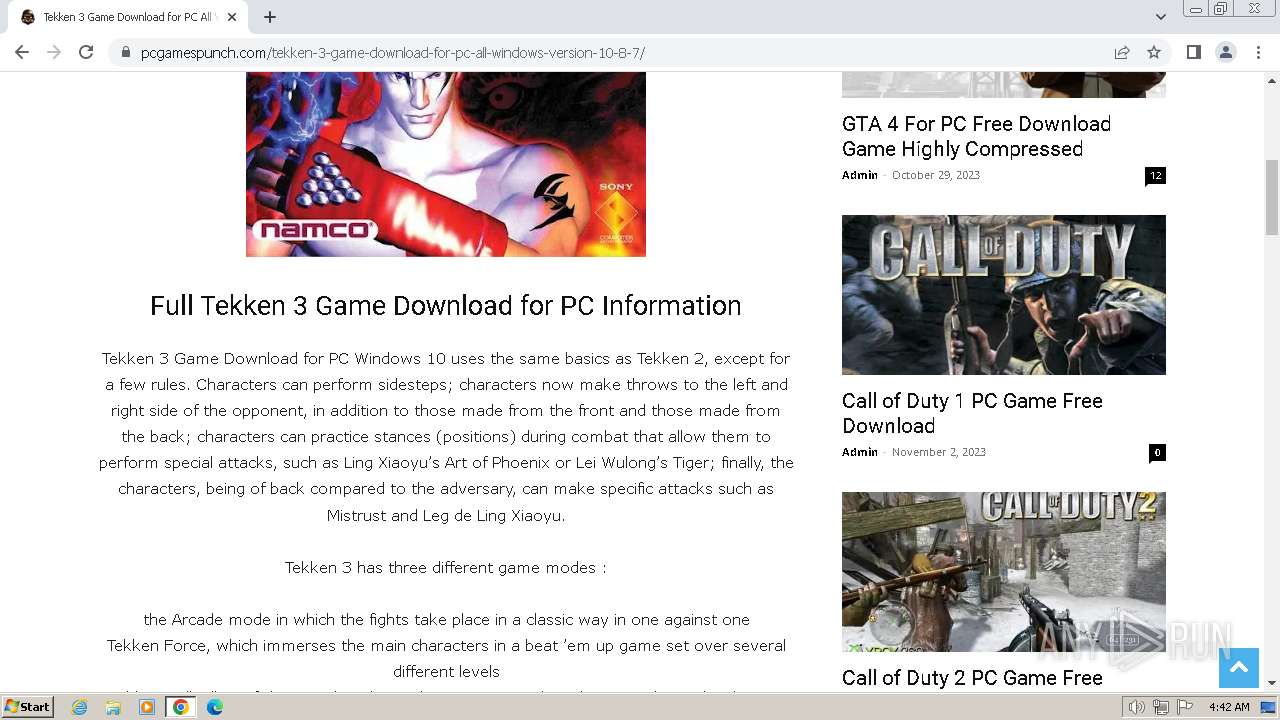
Task: Open the Windows Start menu
Action: click(x=27, y=706)
